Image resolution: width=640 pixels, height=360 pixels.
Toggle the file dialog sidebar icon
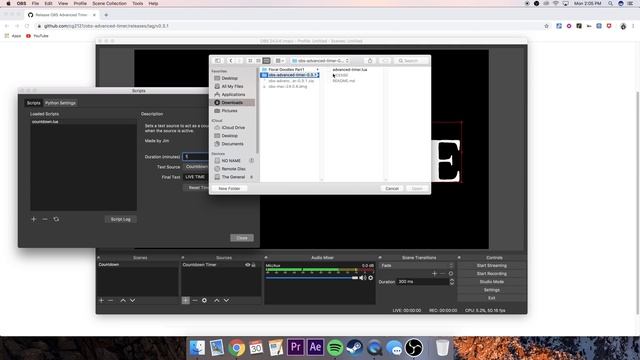pyautogui.click(x=218, y=61)
